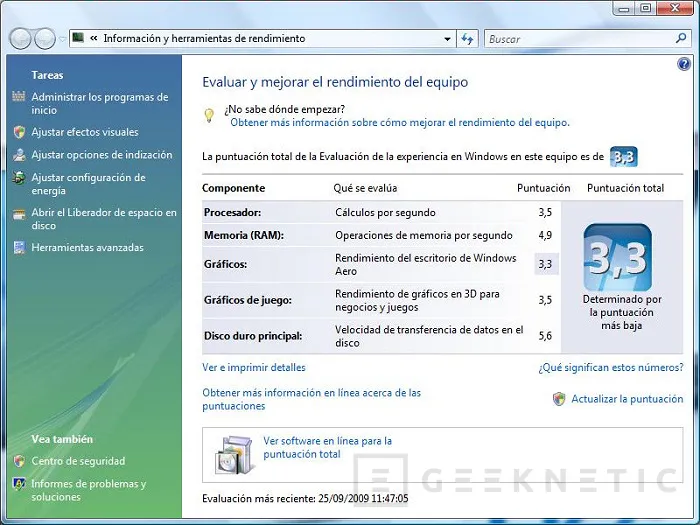Open Abrir el Liberador de espacio en disco

click(x=104, y=219)
